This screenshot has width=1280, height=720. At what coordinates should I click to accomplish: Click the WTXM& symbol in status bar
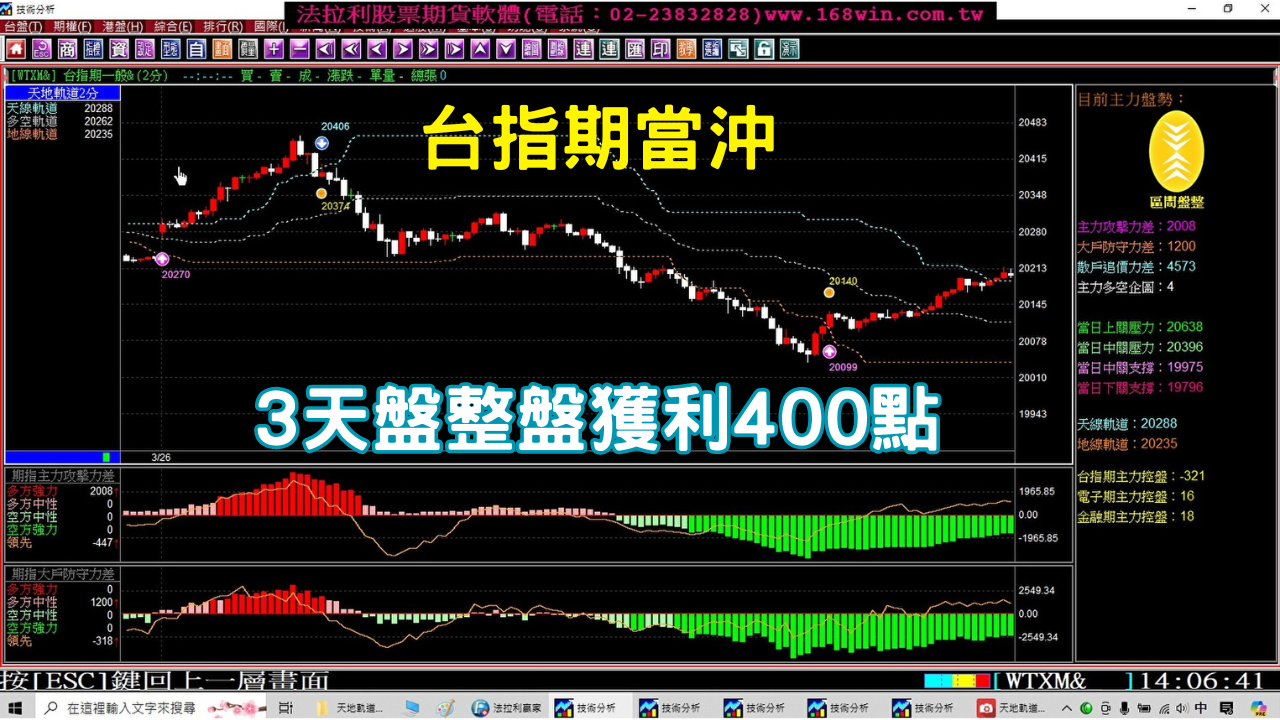1044,681
